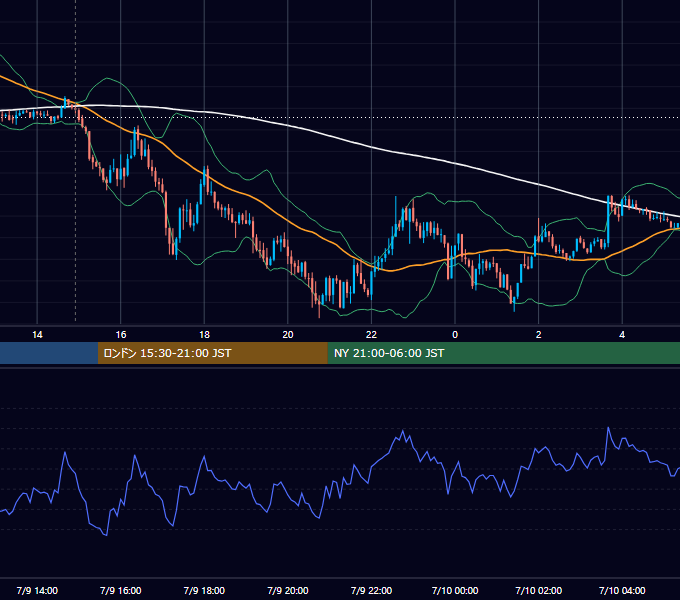Click hour 0 on the upper axis

tap(455, 335)
